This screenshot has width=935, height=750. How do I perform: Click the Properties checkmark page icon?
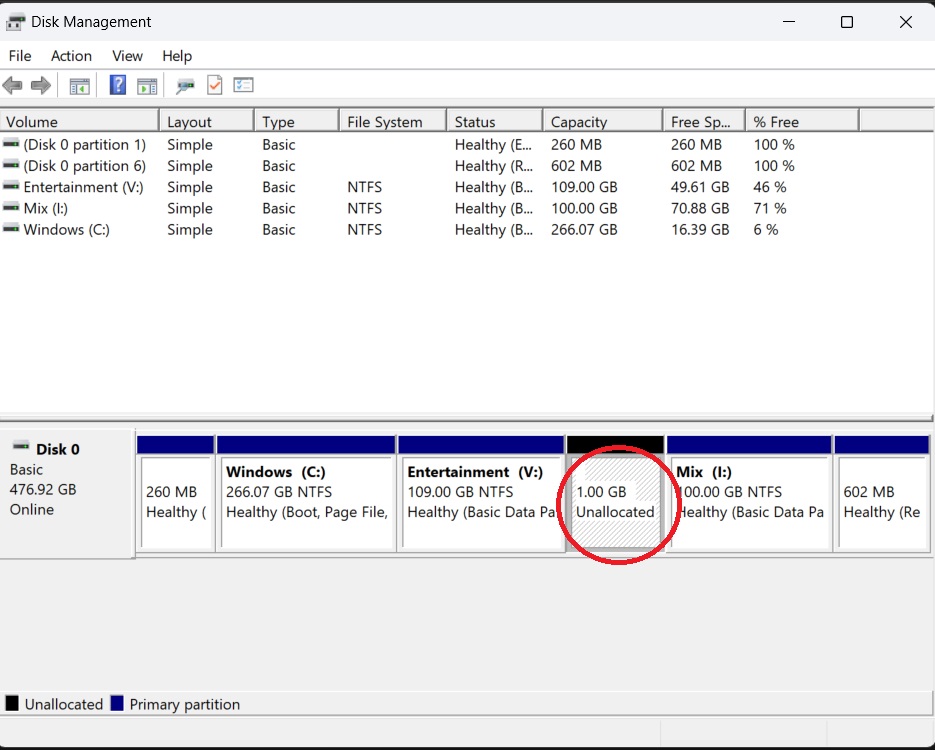[x=214, y=86]
